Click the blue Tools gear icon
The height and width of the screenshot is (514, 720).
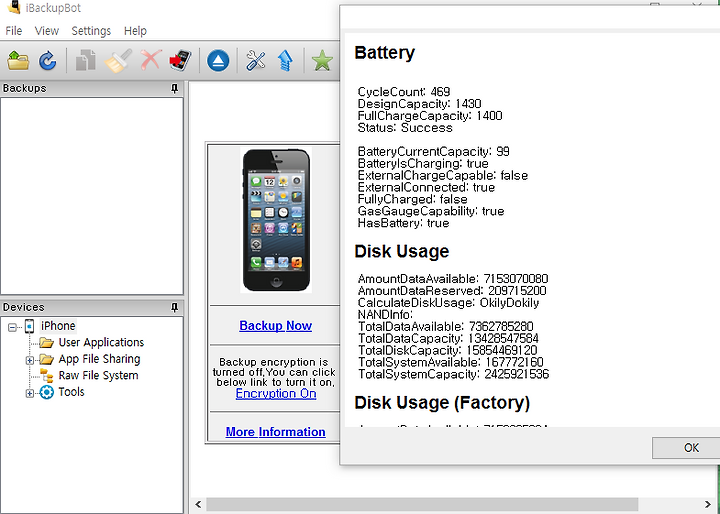(x=46, y=392)
